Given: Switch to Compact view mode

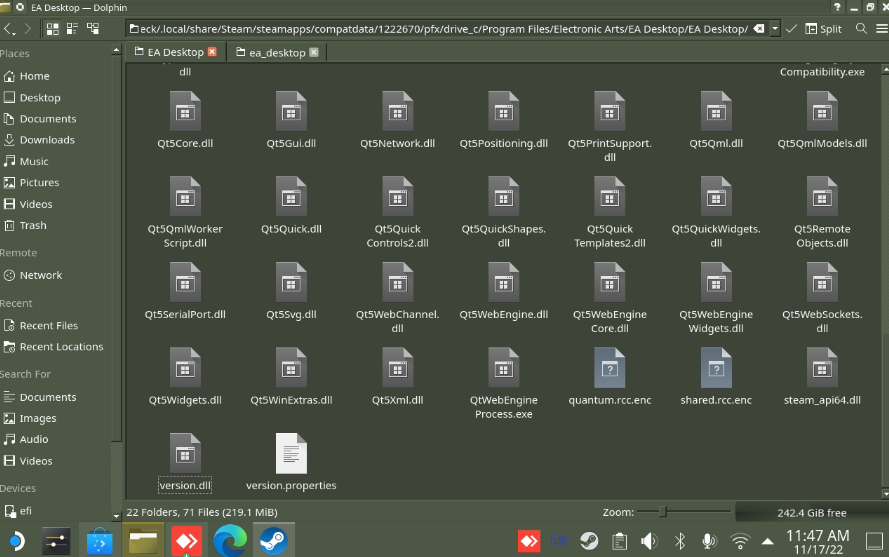Looking at the screenshot, I should click(72, 29).
